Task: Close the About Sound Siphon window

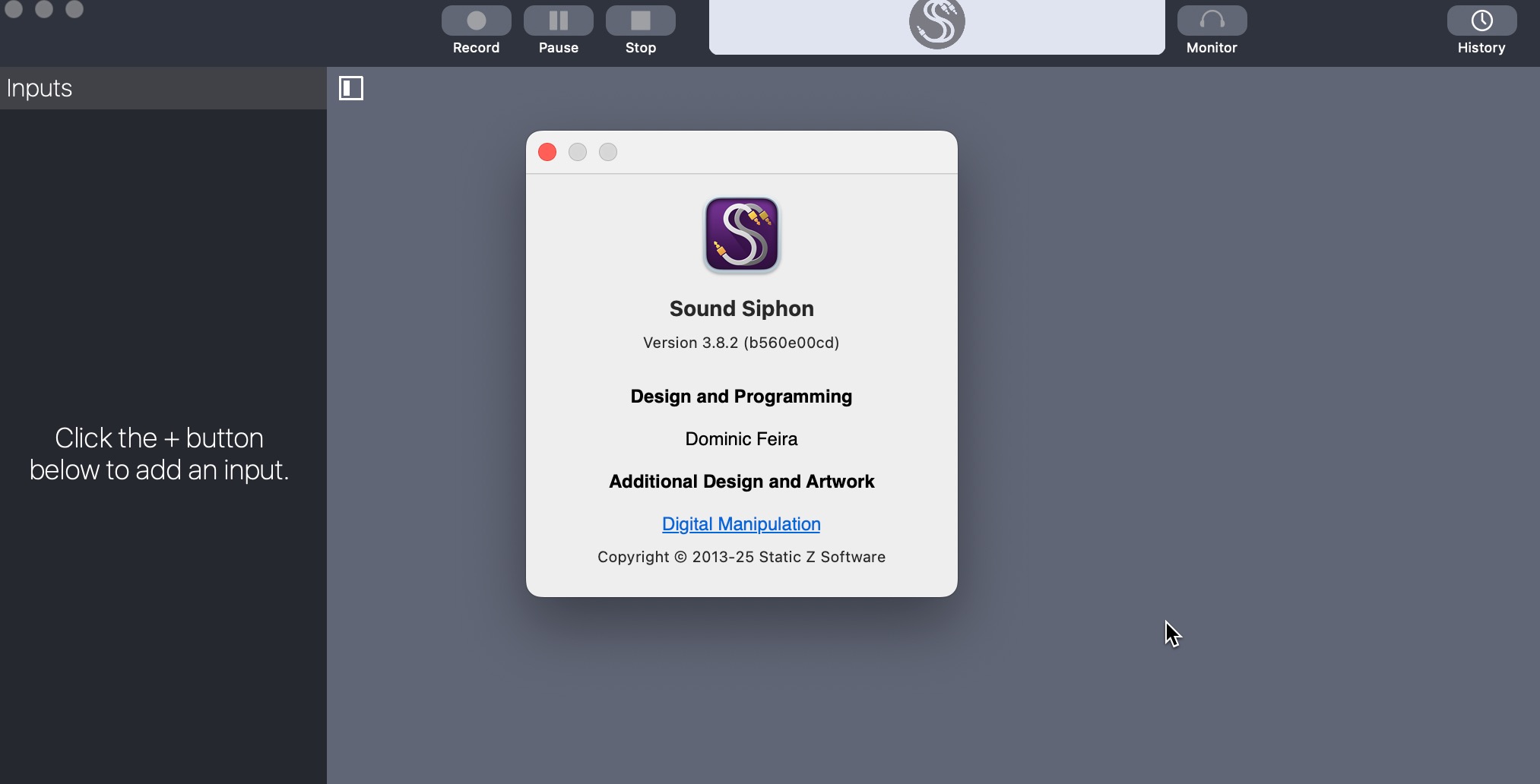Action: click(547, 152)
